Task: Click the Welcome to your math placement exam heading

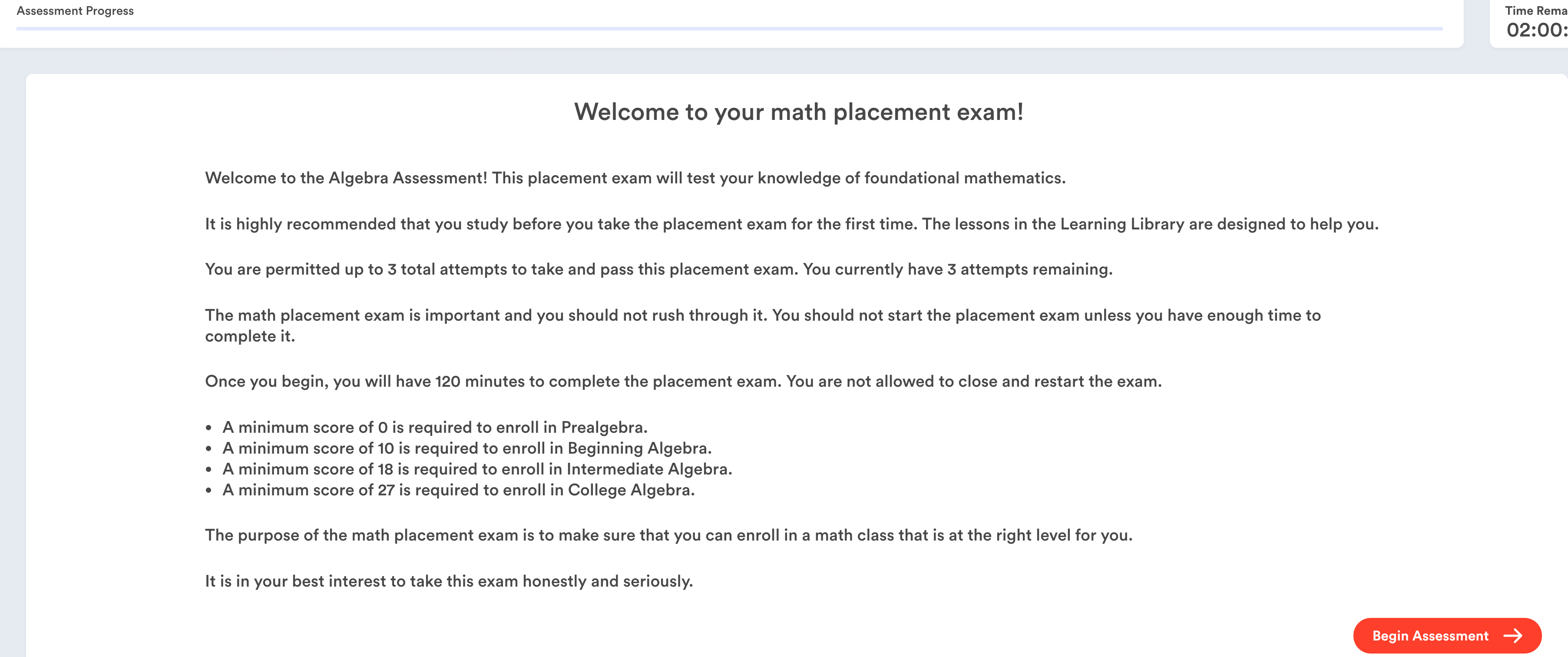Action: pyautogui.click(x=798, y=112)
